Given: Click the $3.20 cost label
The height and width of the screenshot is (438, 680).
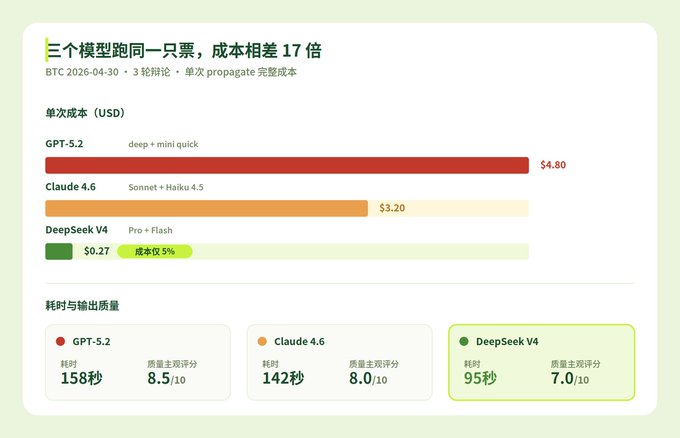Looking at the screenshot, I should [x=392, y=208].
